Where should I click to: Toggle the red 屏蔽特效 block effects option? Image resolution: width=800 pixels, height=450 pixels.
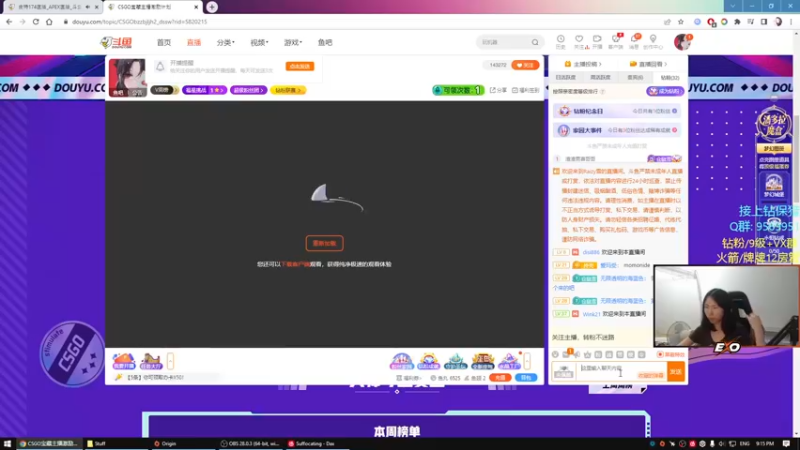pyautogui.click(x=670, y=354)
